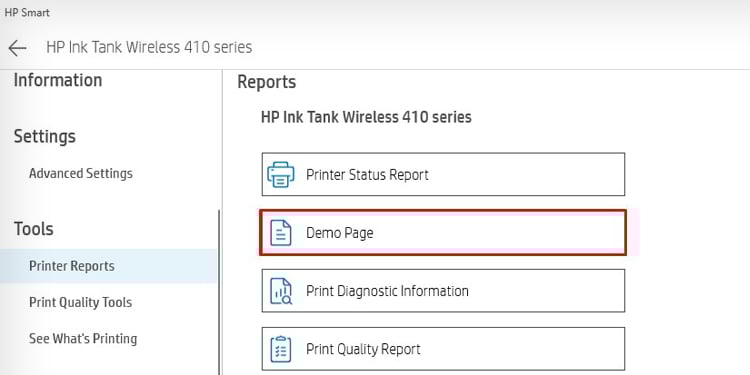The image size is (750, 375).
Task: Click the printer icon beside Printer Status Report
Action: (281, 175)
